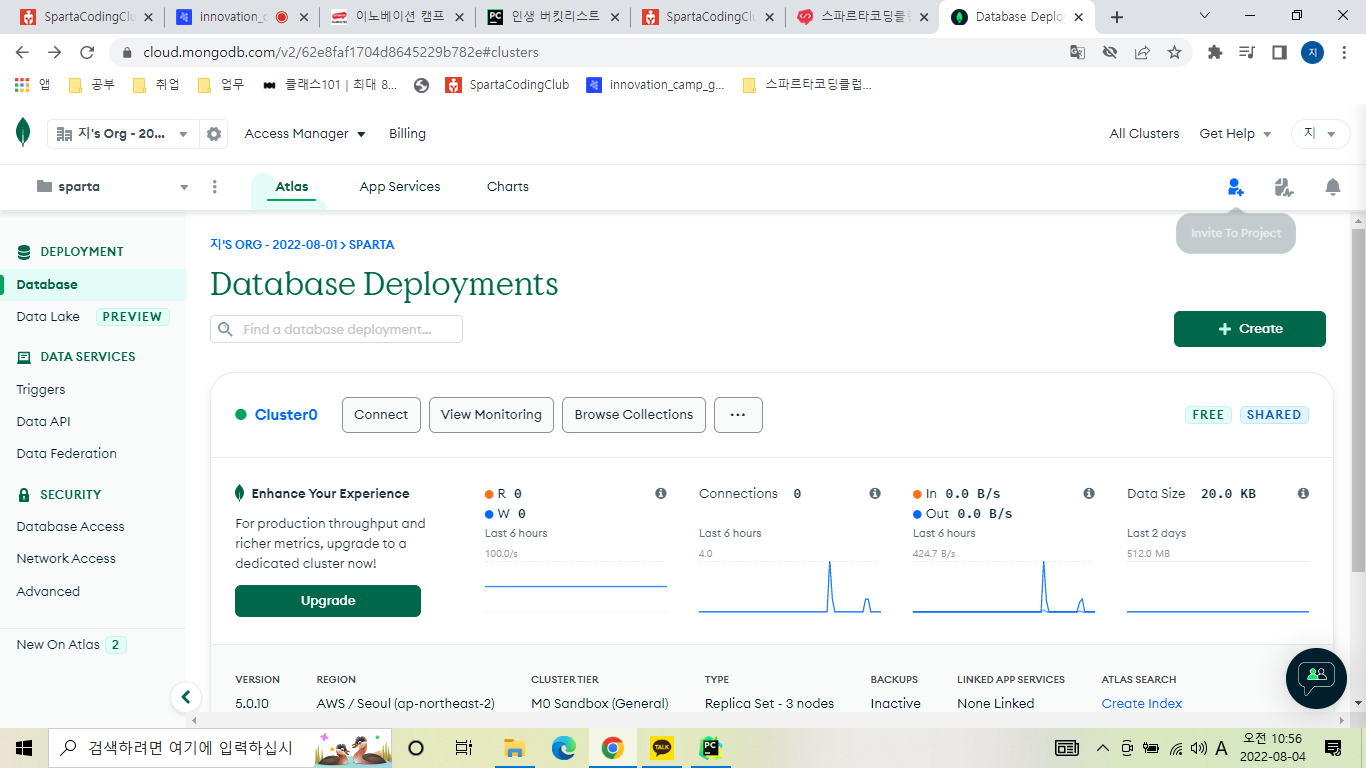Show hidden system tray icons
This screenshot has height=768, width=1366.
(x=1103, y=747)
